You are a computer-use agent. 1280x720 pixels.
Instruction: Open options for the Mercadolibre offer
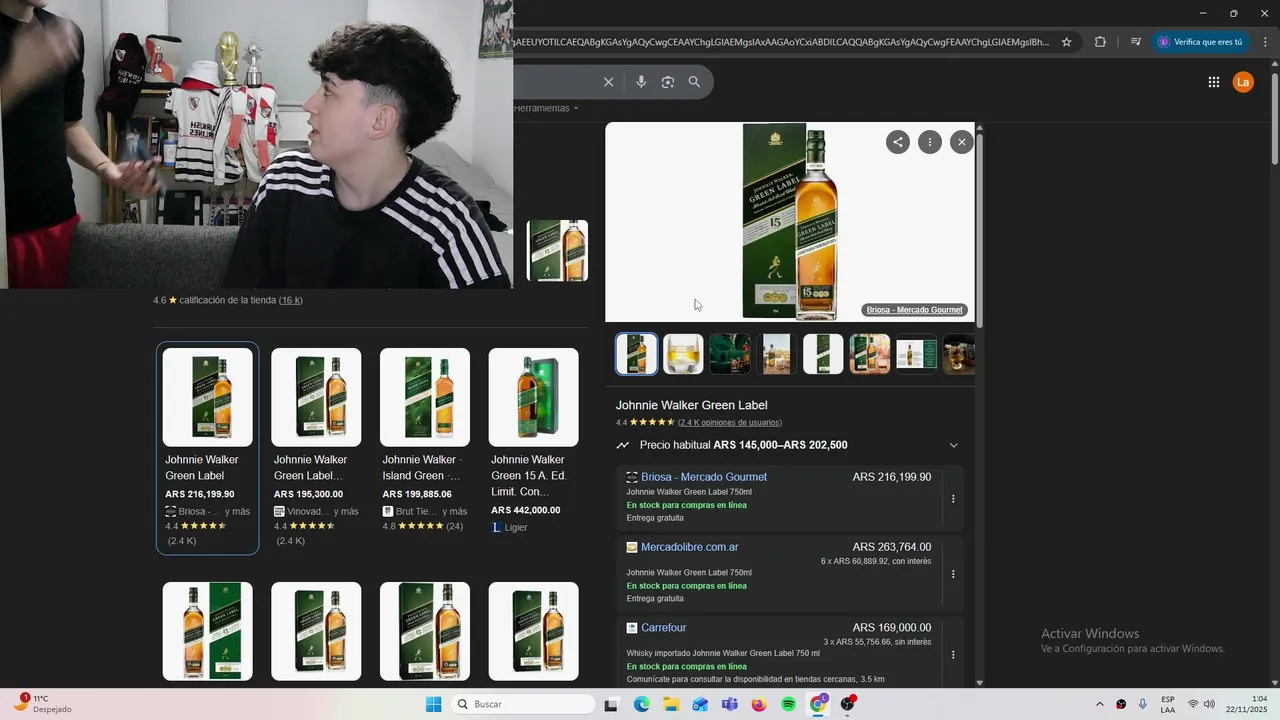point(953,574)
